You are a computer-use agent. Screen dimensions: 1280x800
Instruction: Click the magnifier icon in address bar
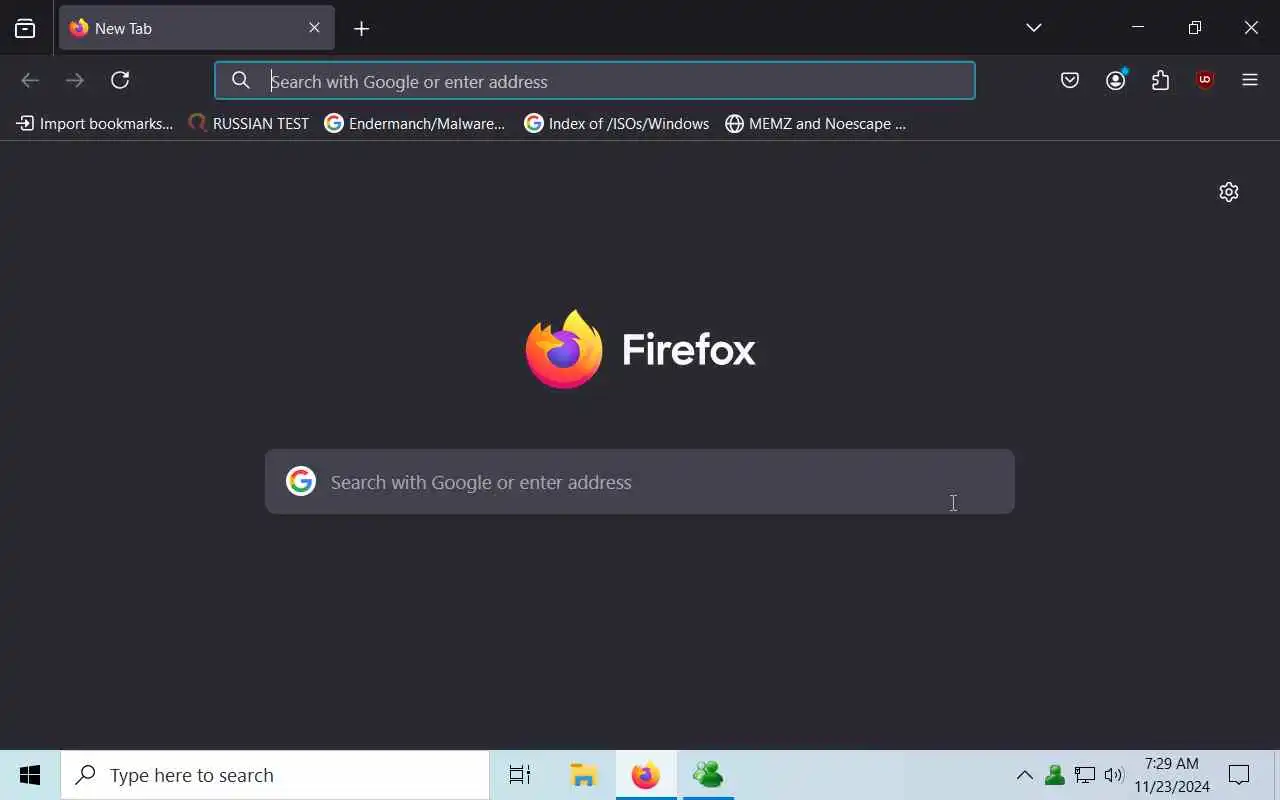[x=241, y=80]
